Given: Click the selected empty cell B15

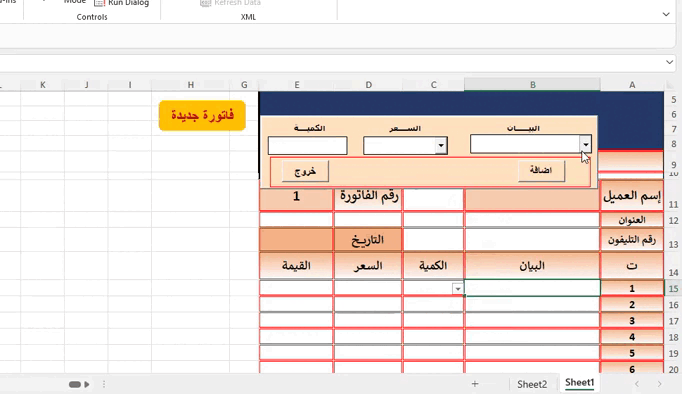Looking at the screenshot, I should coord(532,288).
